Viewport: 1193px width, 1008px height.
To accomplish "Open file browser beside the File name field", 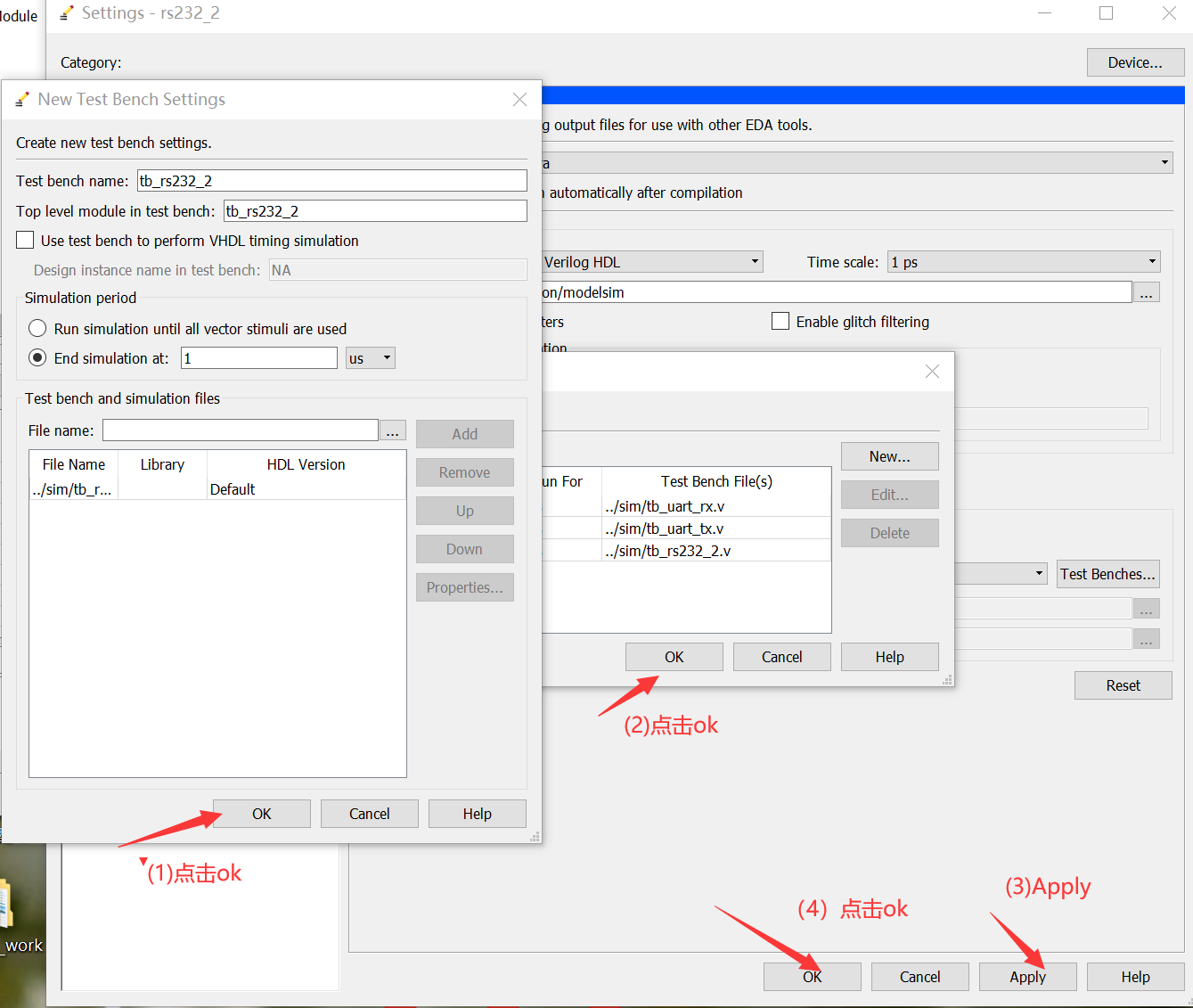I will click(x=392, y=430).
